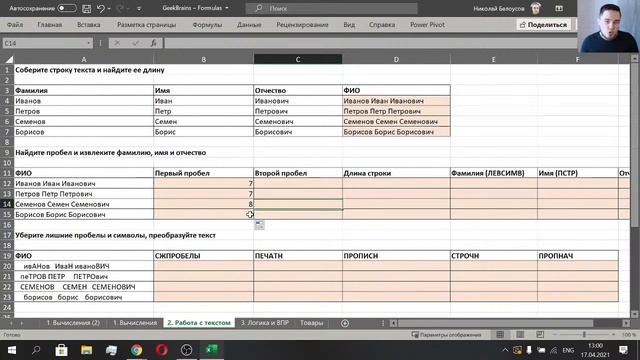Click inside the formula bar field
Image resolution: width=640 pixels, height=360 pixels.
[x=370, y=43]
